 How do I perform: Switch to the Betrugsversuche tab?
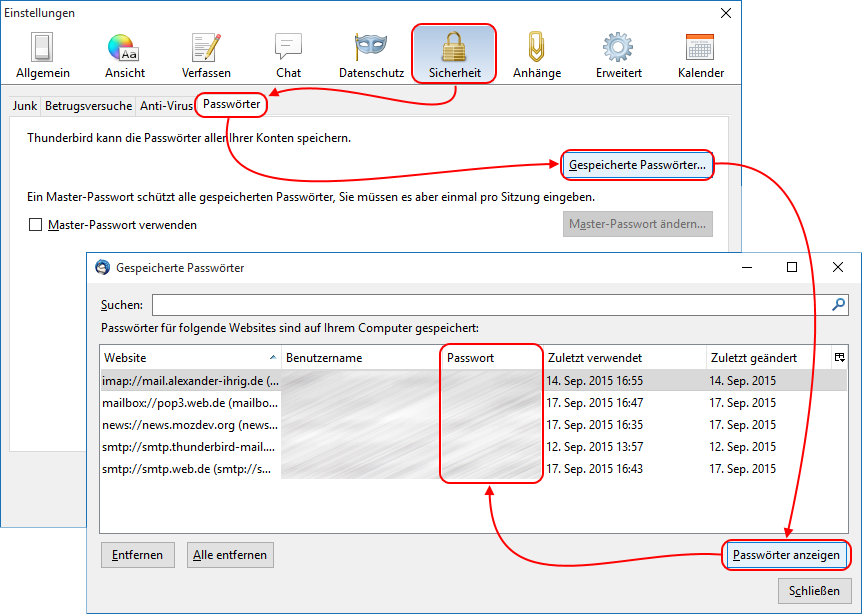click(x=89, y=106)
